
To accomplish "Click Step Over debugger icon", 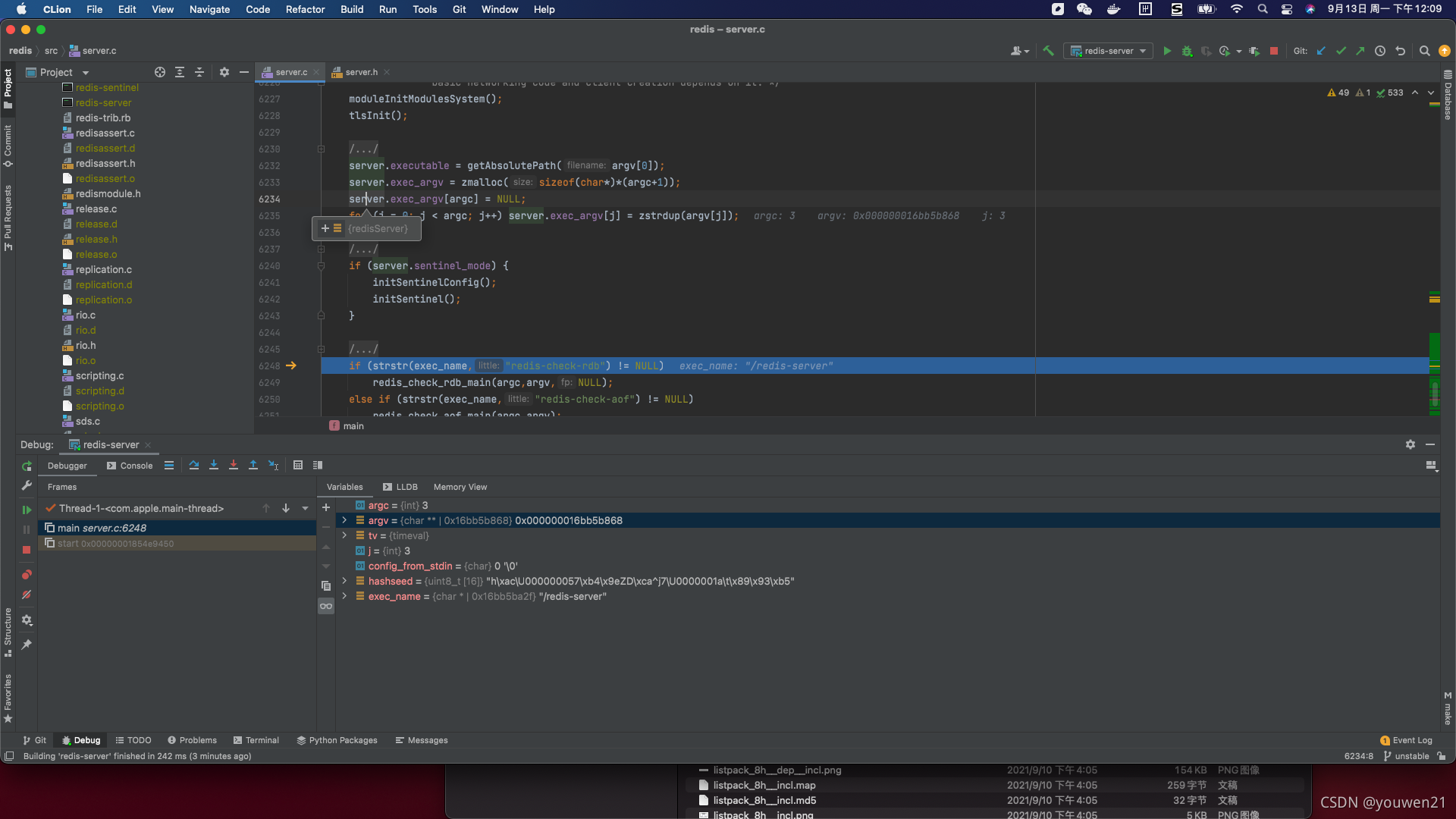I will coord(194,465).
